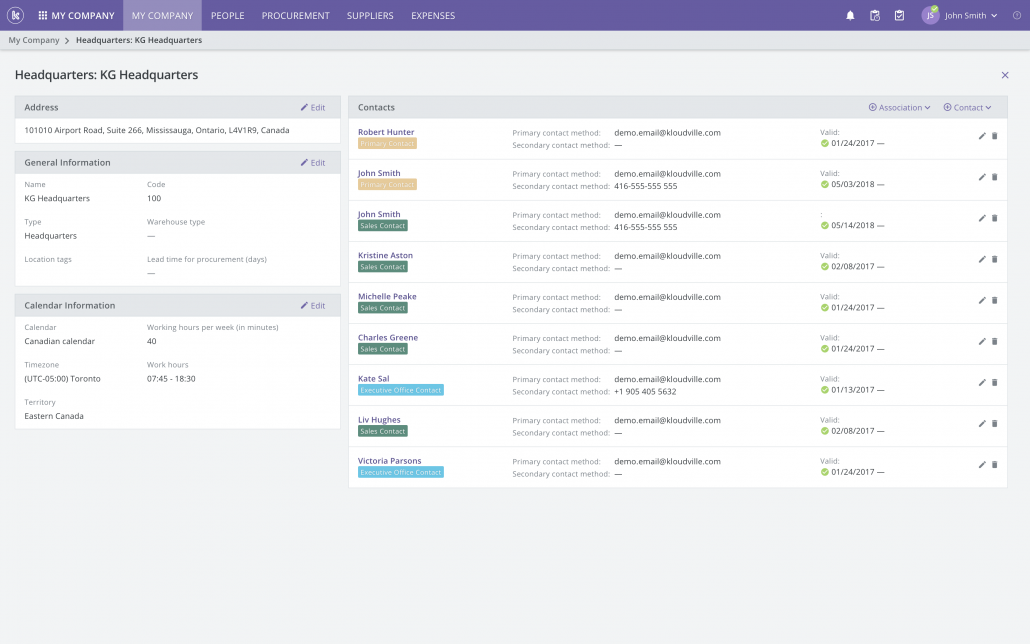Open Liv Hughes' contact link

tap(379, 420)
